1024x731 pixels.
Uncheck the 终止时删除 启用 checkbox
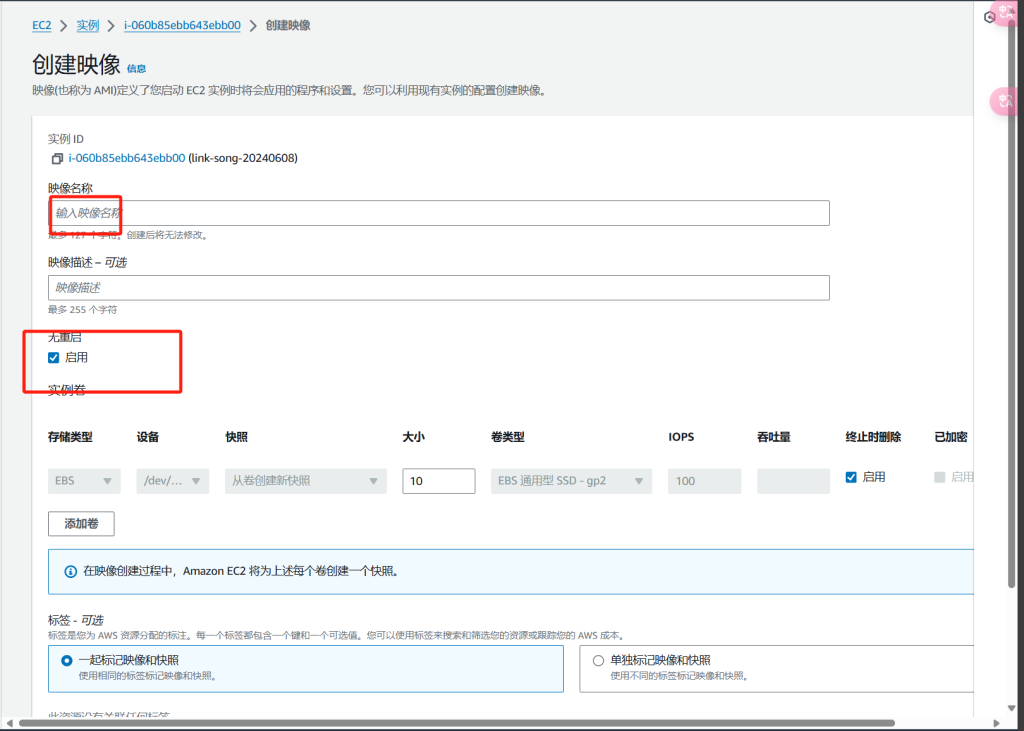(851, 477)
